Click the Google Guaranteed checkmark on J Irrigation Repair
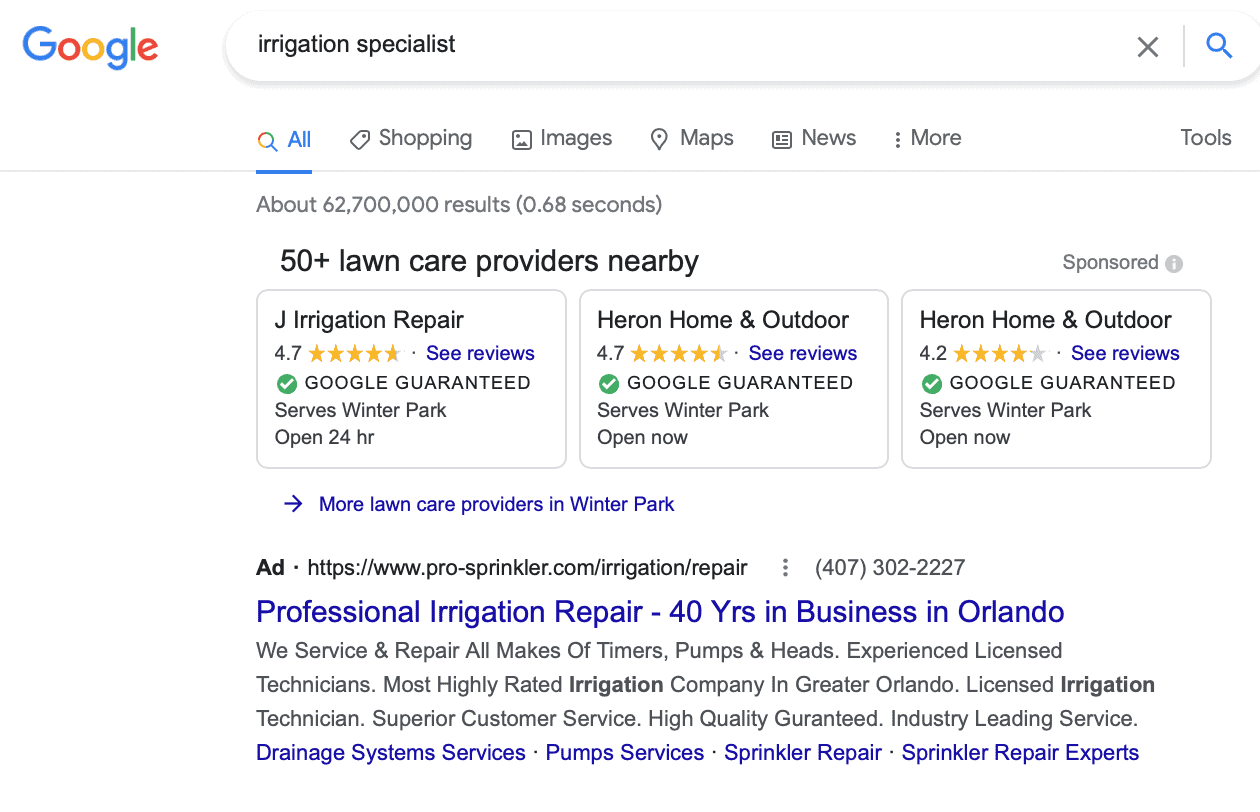Viewport: 1260px width, 812px height. 286,383
